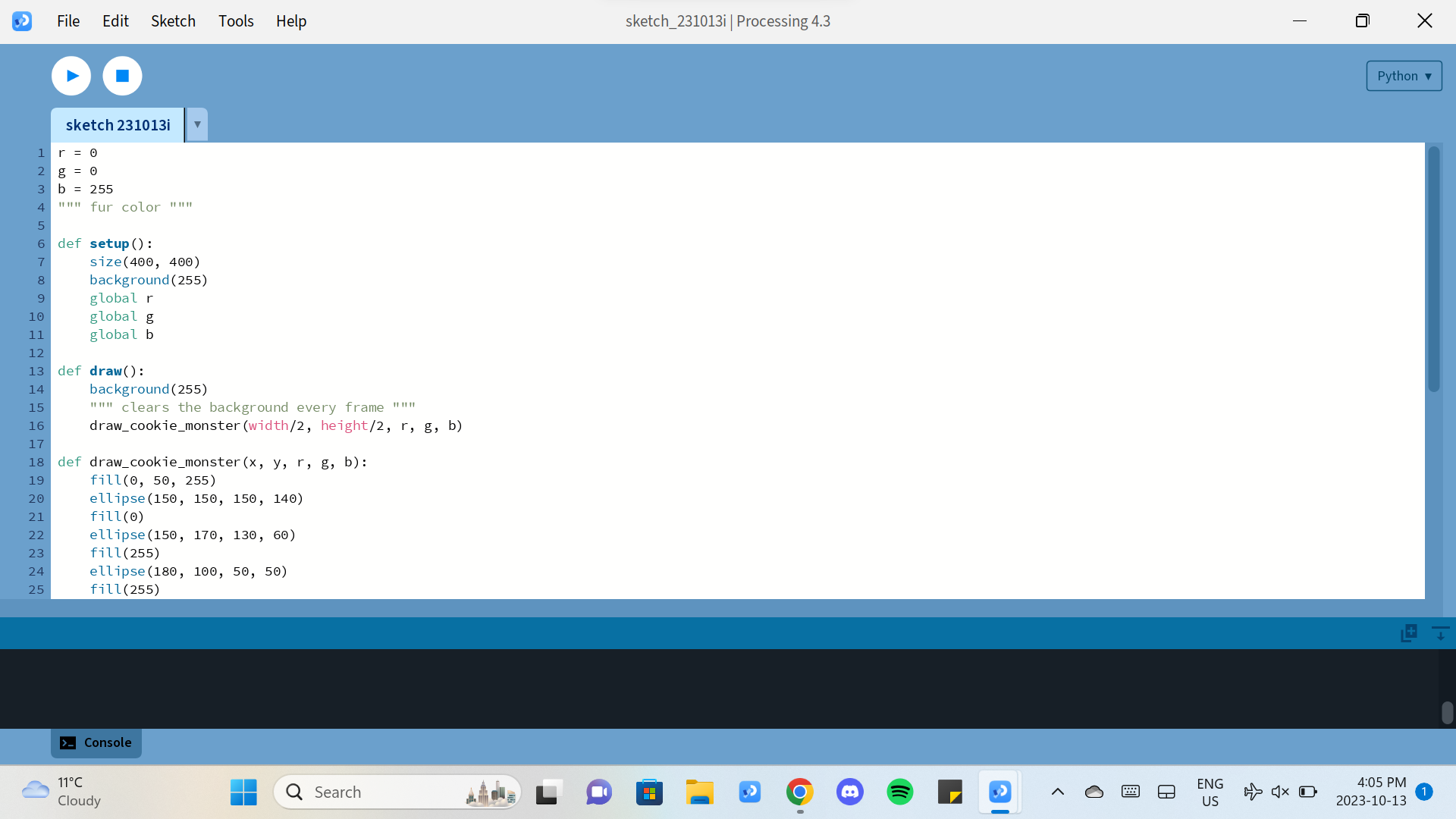Copy console contents to clipboard

tap(1408, 632)
